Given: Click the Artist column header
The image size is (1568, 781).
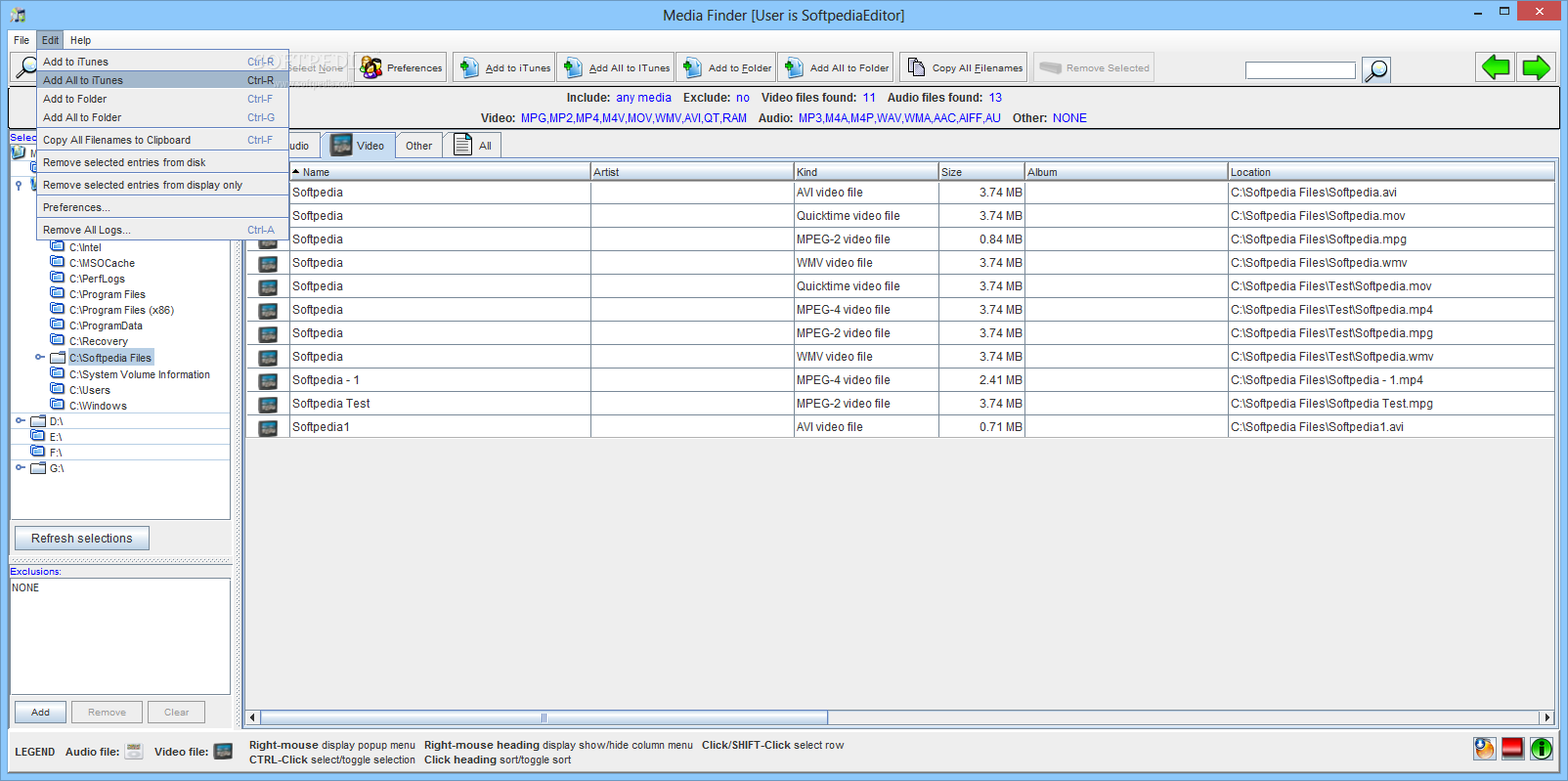Looking at the screenshot, I should [x=692, y=172].
